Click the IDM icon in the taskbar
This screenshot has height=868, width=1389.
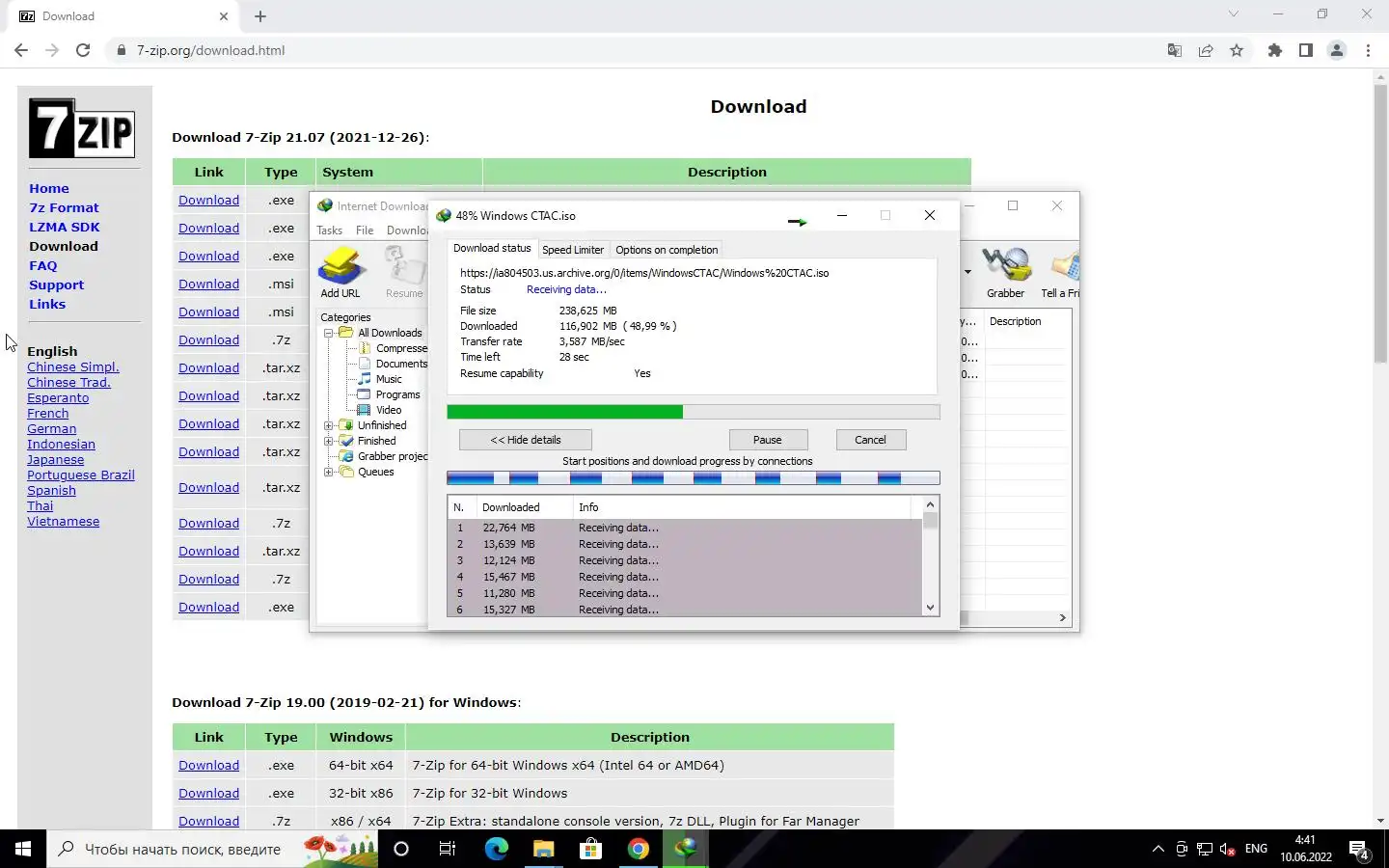[685, 849]
